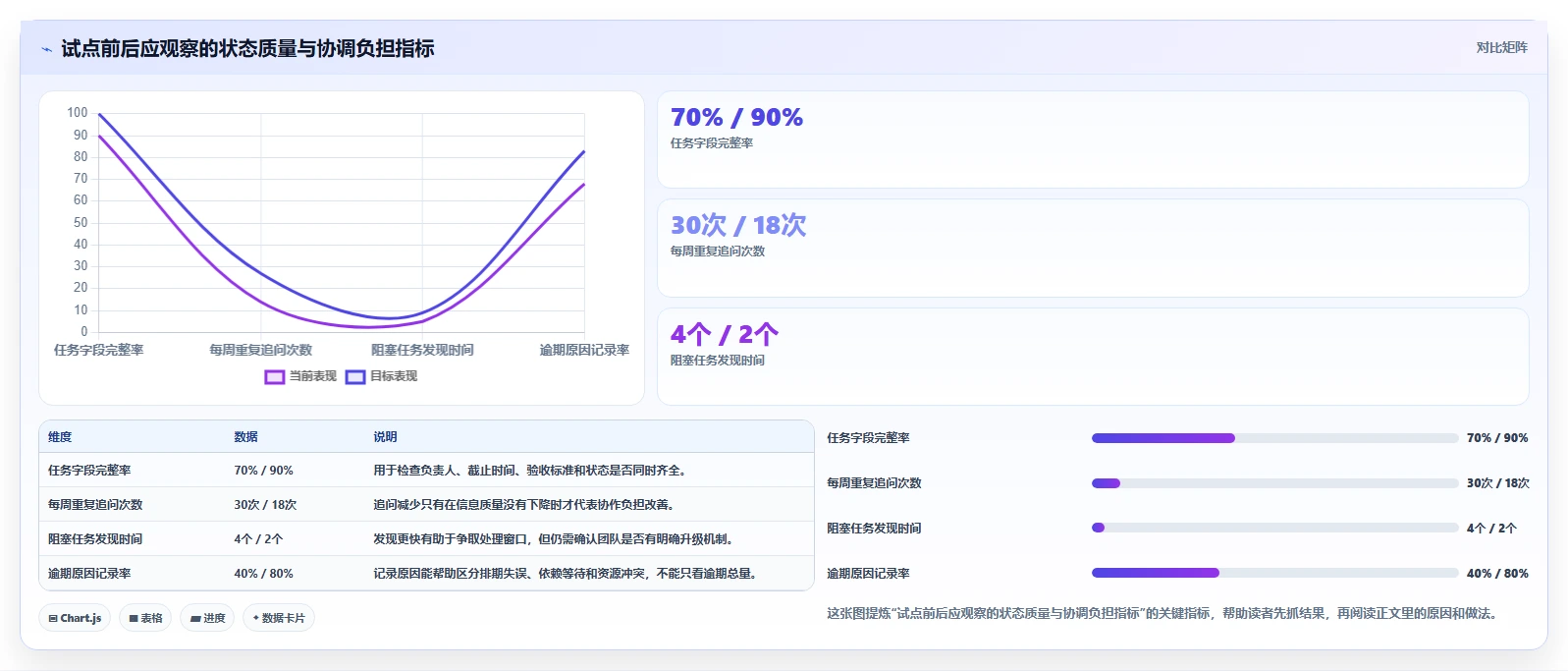The height and width of the screenshot is (671, 1568).
Task: Toggle the 当前表现 legend item
Action: [300, 376]
